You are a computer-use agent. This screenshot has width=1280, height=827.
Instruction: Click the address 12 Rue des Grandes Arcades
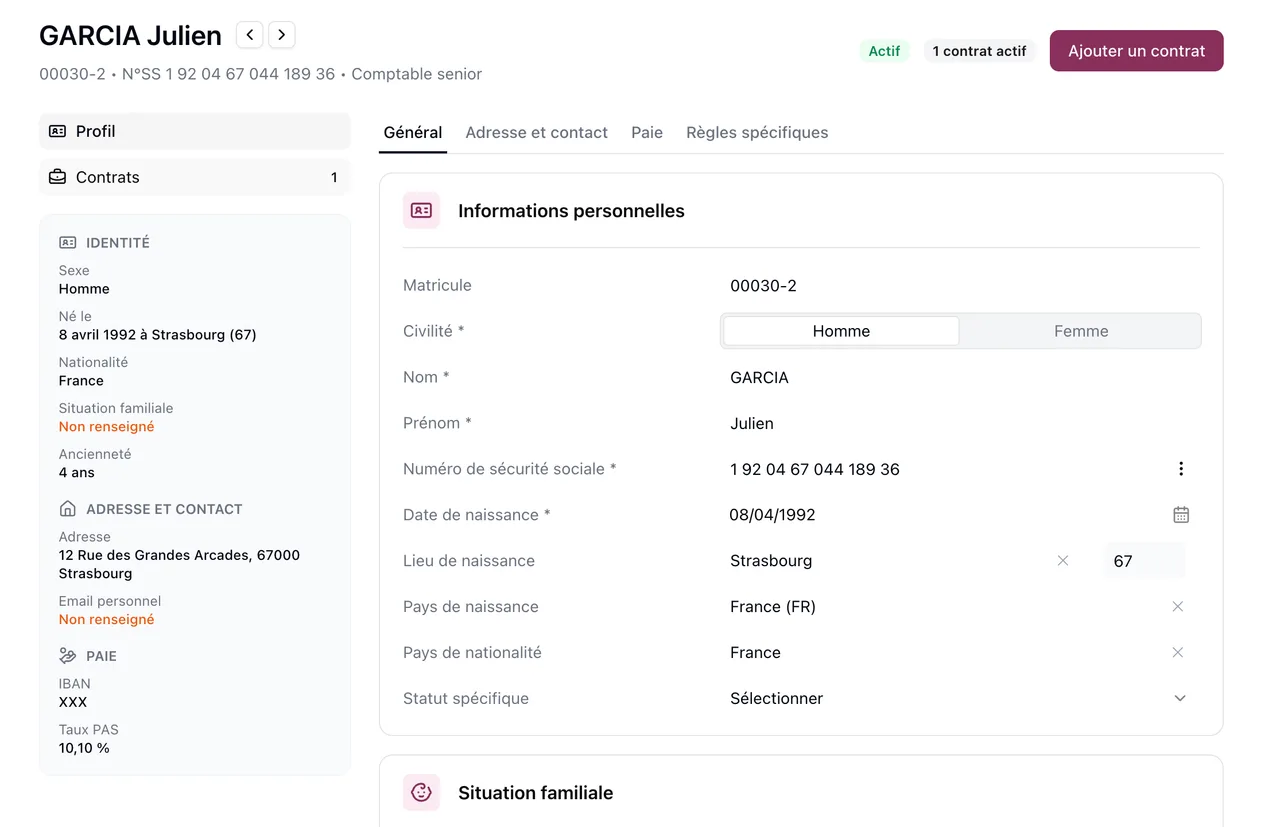point(179,564)
